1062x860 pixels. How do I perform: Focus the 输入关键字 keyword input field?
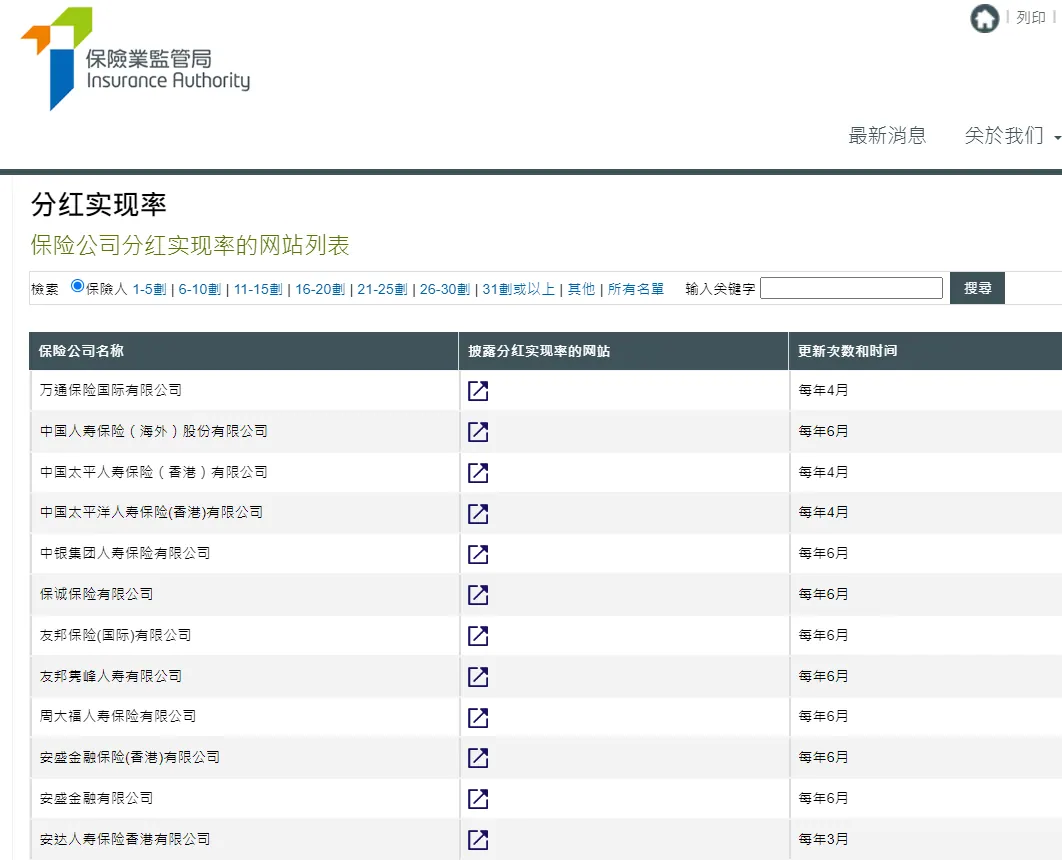pos(851,288)
